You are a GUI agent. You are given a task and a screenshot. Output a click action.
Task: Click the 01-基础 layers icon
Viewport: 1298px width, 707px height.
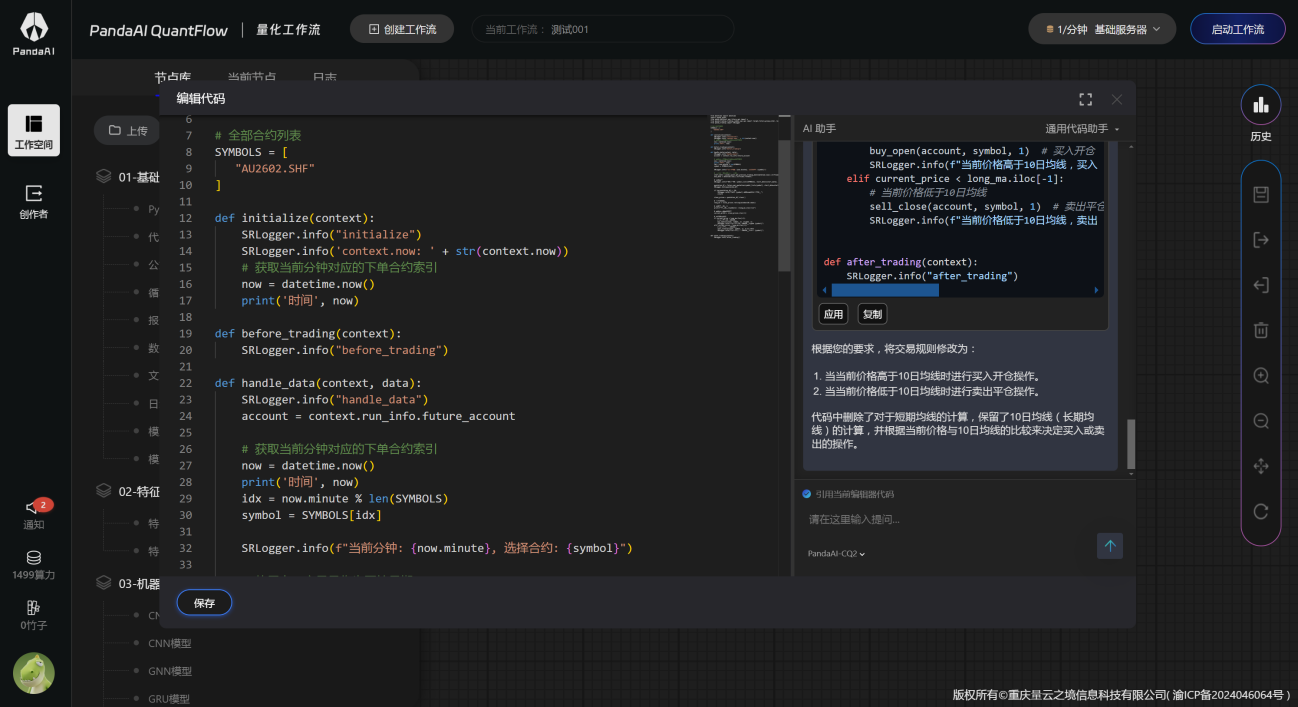[x=103, y=177]
